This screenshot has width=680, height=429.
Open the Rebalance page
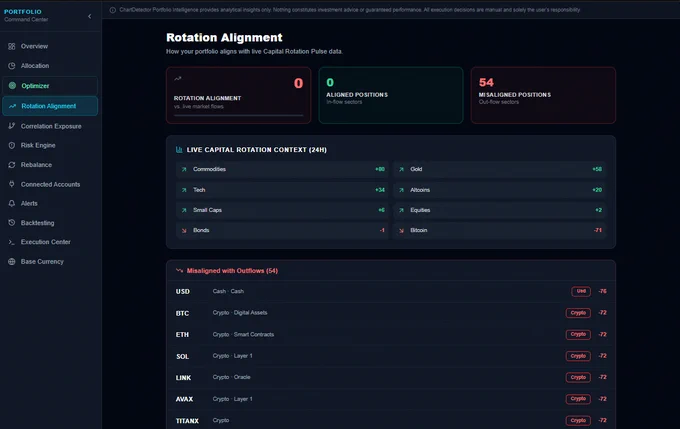click(50, 165)
